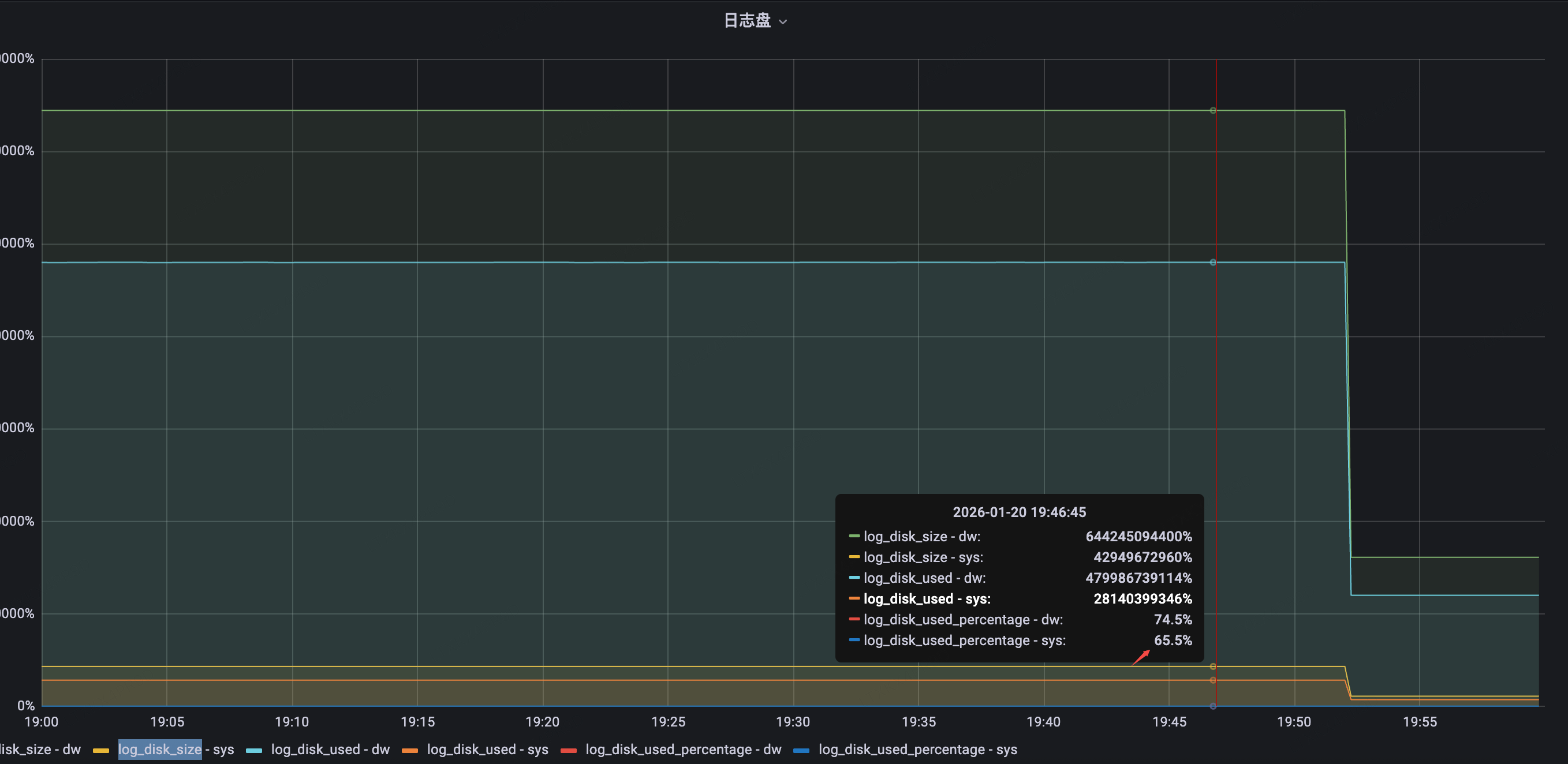
Task: Isolate log_disk_used_percentage - sys legend series
Action: point(917,750)
